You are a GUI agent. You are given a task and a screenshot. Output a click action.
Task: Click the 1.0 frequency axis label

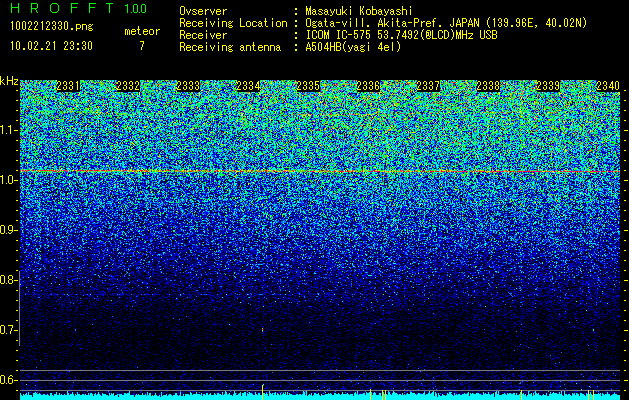pyautogui.click(x=8, y=180)
